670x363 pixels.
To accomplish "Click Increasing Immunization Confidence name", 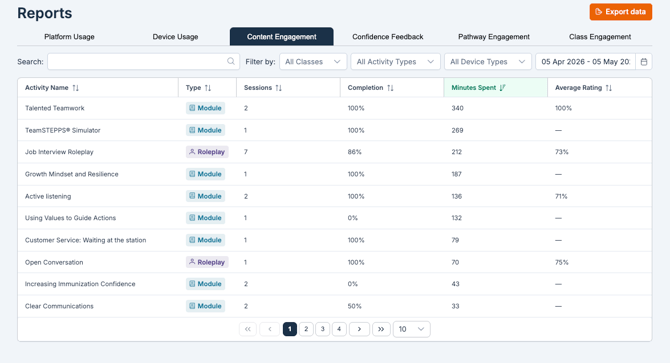I will 80,284.
